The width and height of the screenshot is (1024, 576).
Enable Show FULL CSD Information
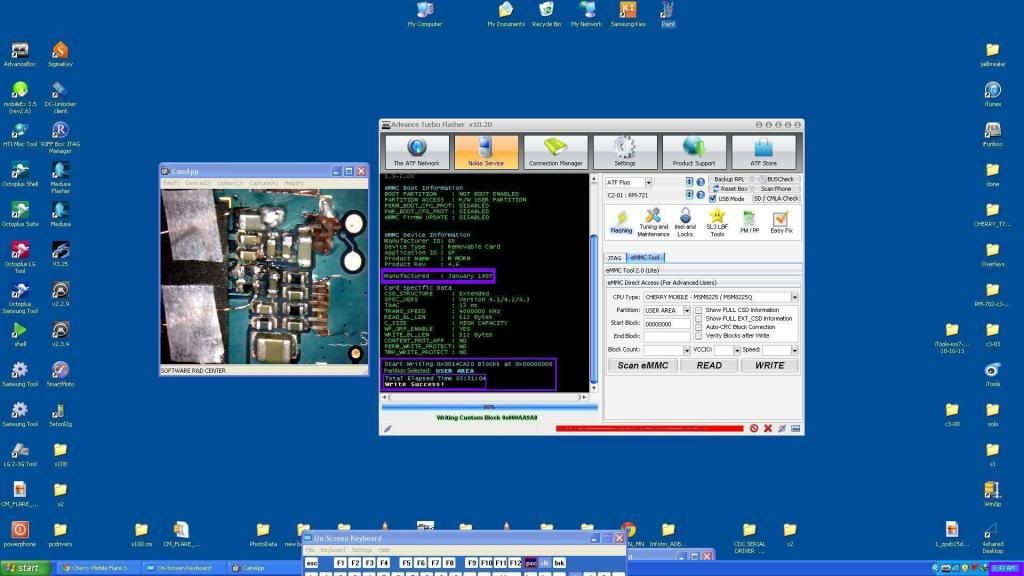pyautogui.click(x=699, y=310)
